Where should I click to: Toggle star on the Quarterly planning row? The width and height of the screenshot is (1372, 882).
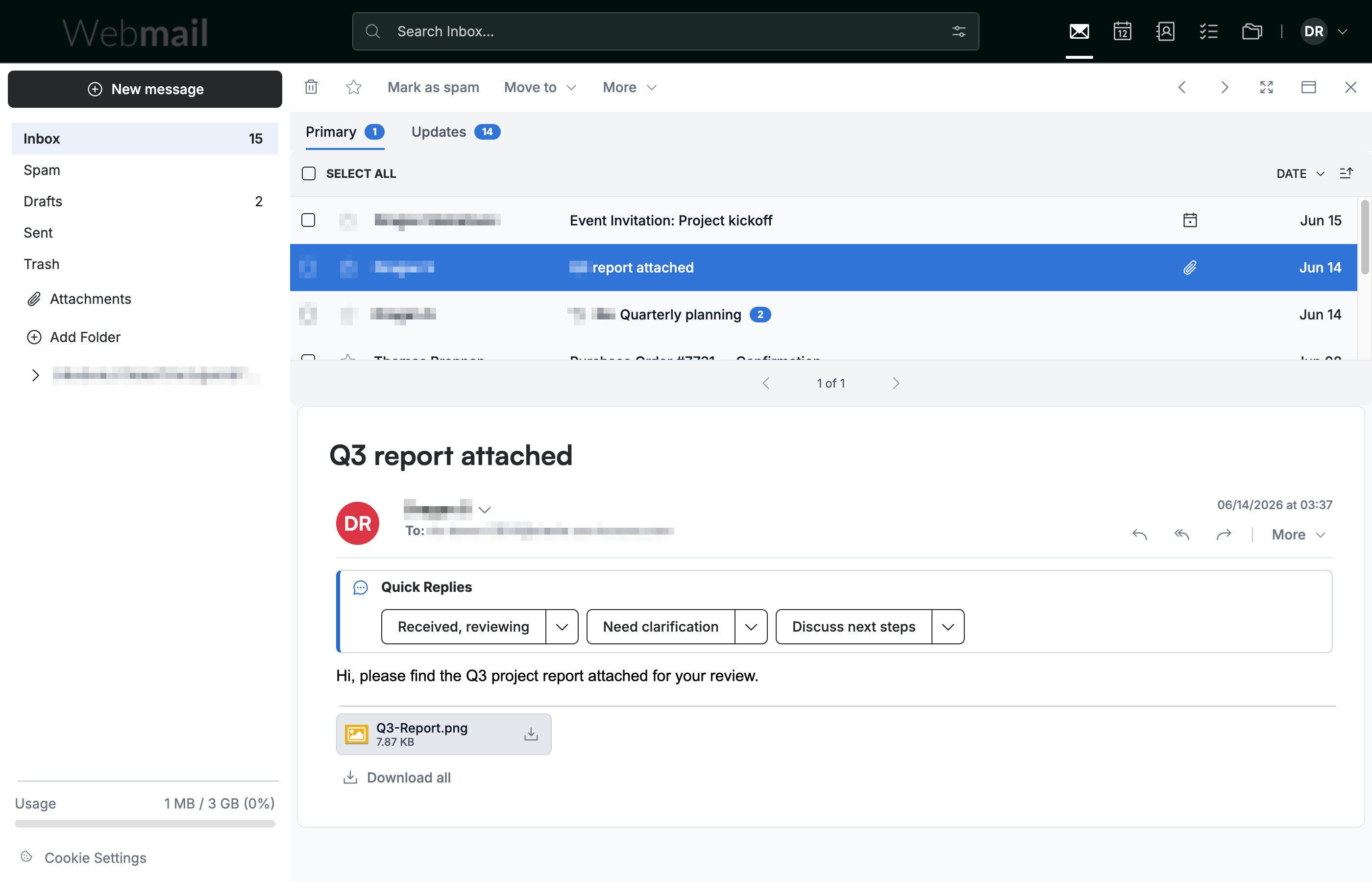click(x=348, y=315)
